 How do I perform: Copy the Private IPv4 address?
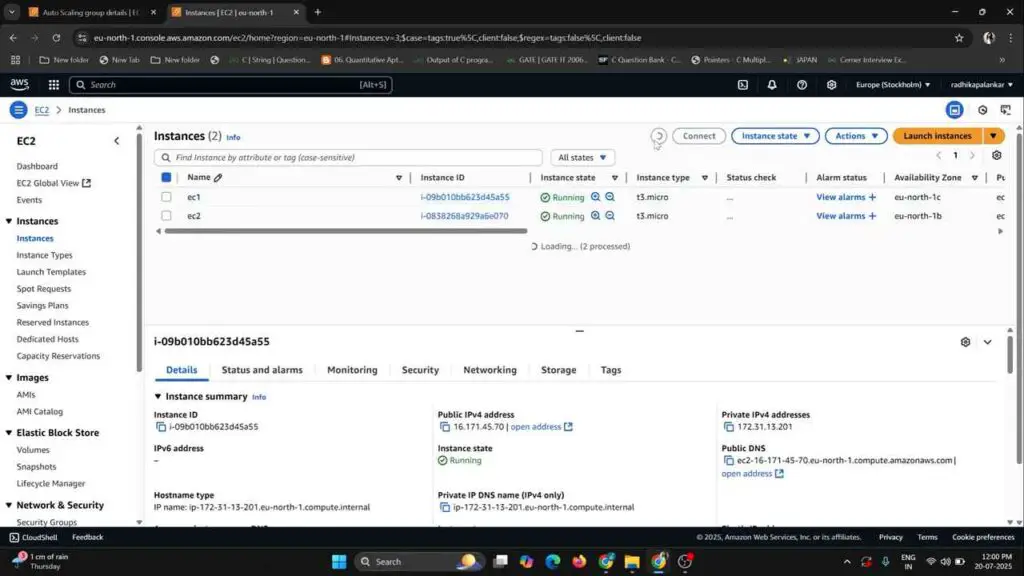click(729, 426)
